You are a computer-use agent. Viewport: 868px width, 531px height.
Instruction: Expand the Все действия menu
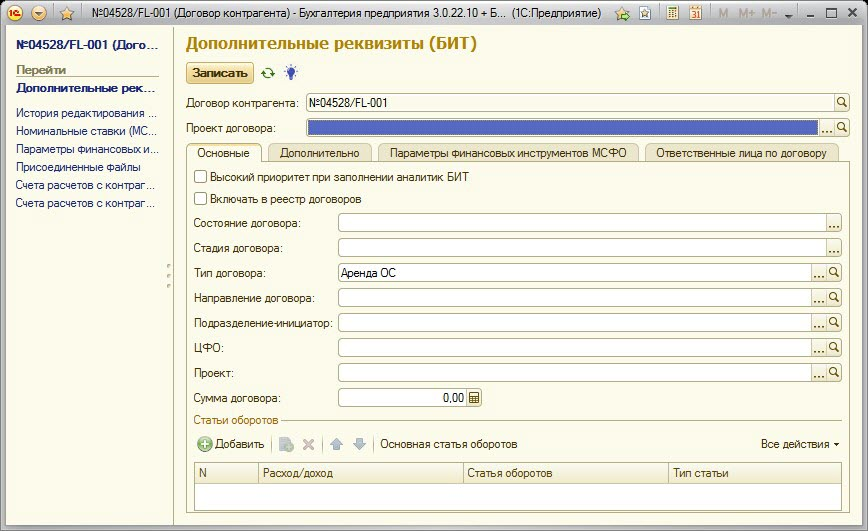[x=799, y=444]
